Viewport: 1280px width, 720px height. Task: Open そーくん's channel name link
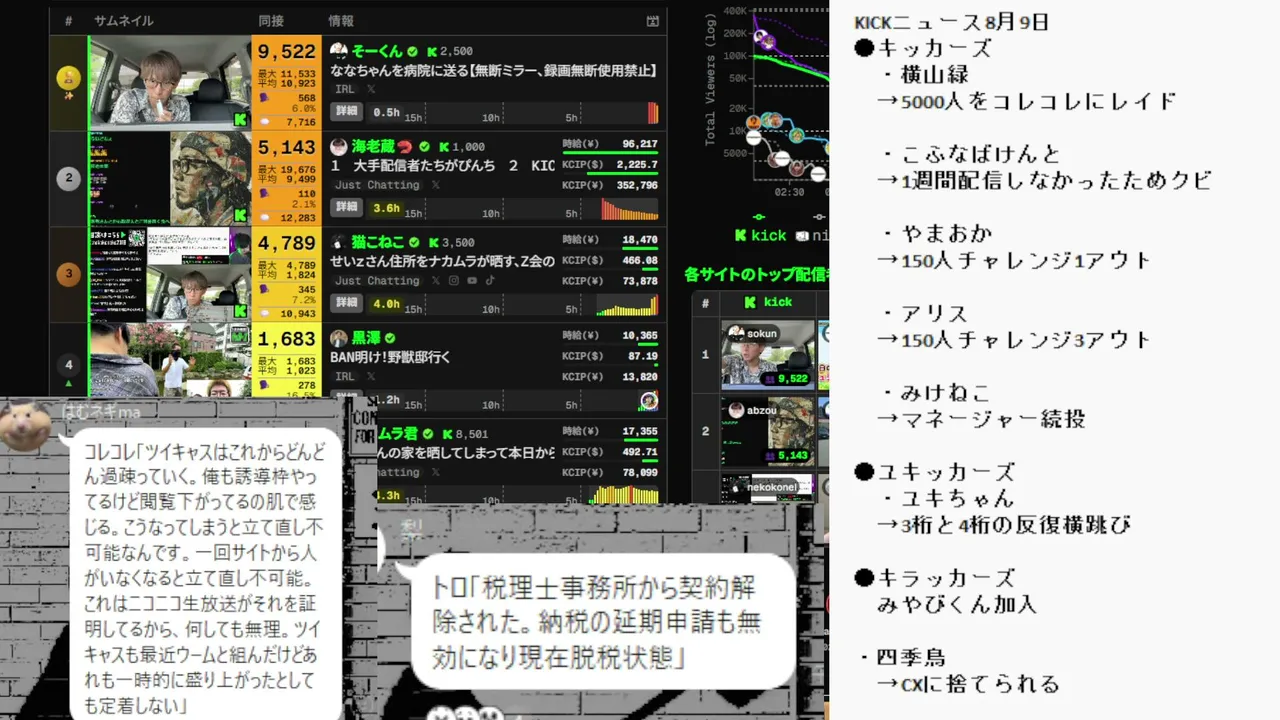tap(376, 50)
